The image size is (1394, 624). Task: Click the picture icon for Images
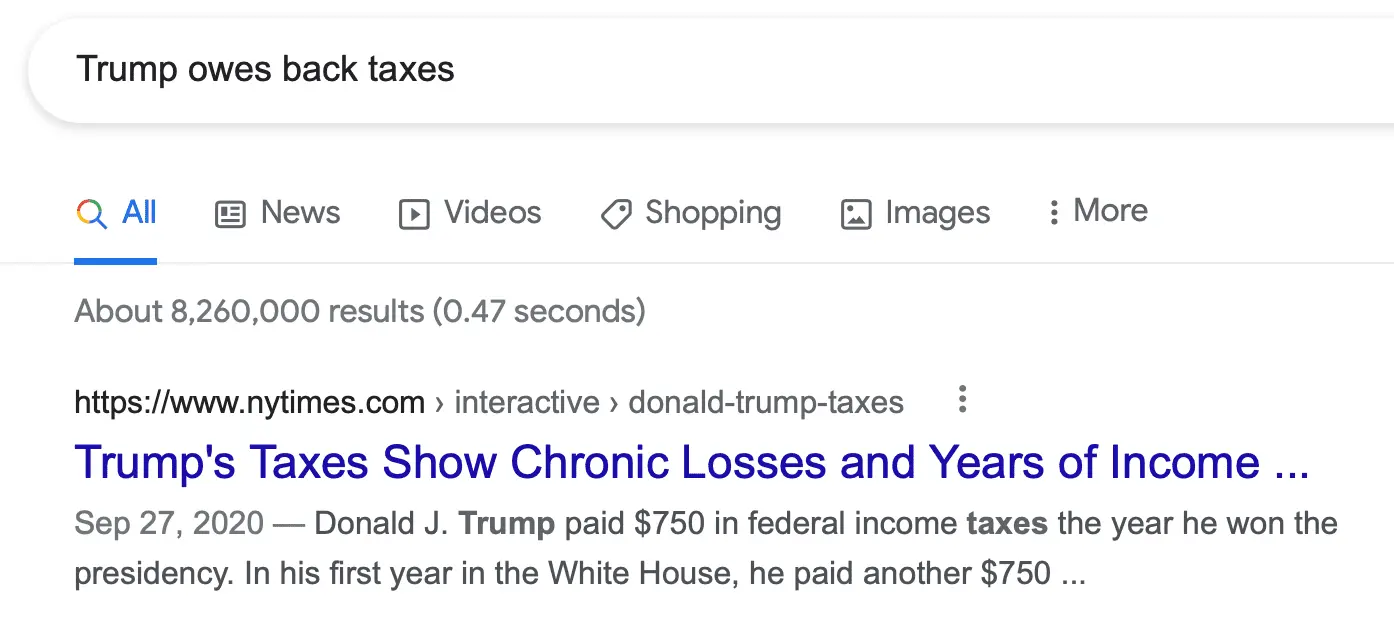(856, 214)
